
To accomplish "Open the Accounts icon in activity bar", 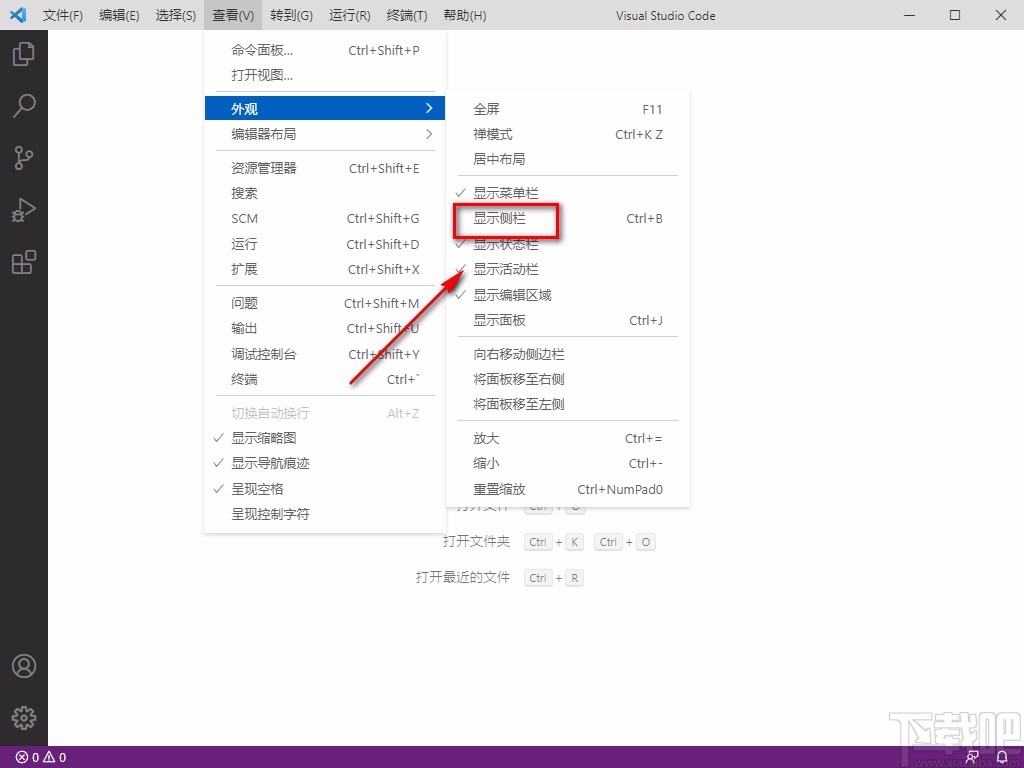I will pyautogui.click(x=24, y=666).
